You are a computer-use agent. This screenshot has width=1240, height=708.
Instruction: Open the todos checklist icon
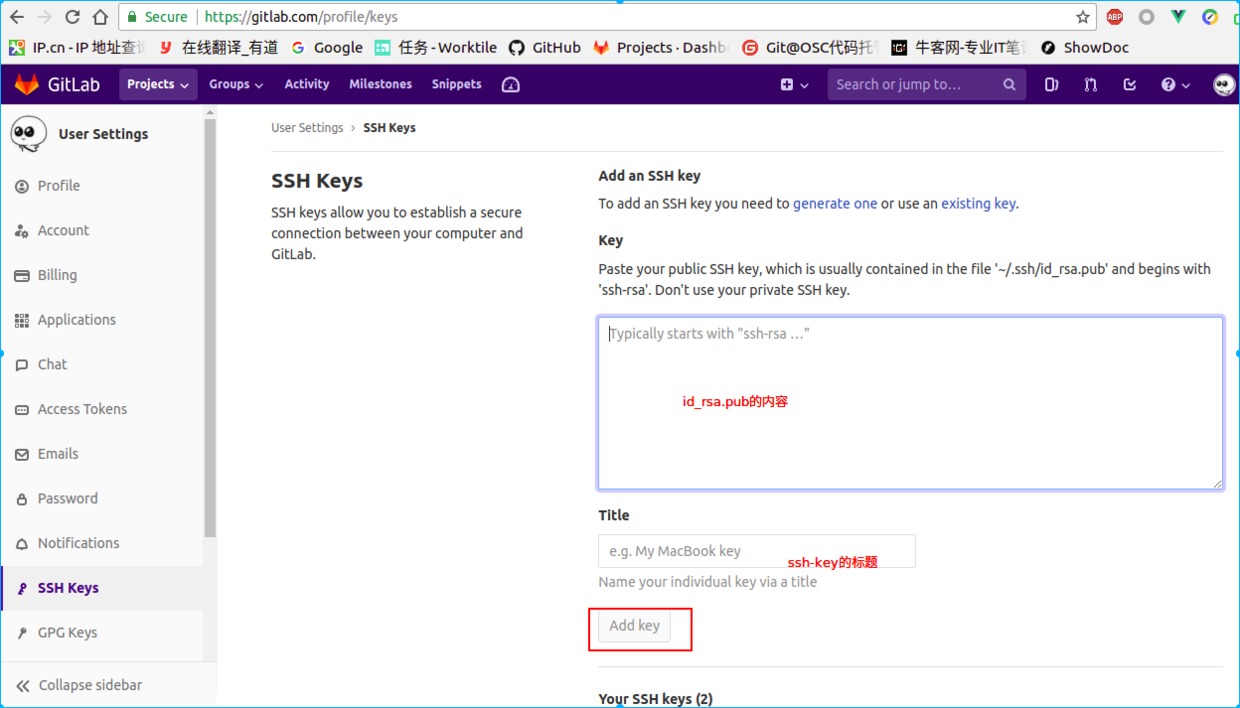pos(1129,84)
